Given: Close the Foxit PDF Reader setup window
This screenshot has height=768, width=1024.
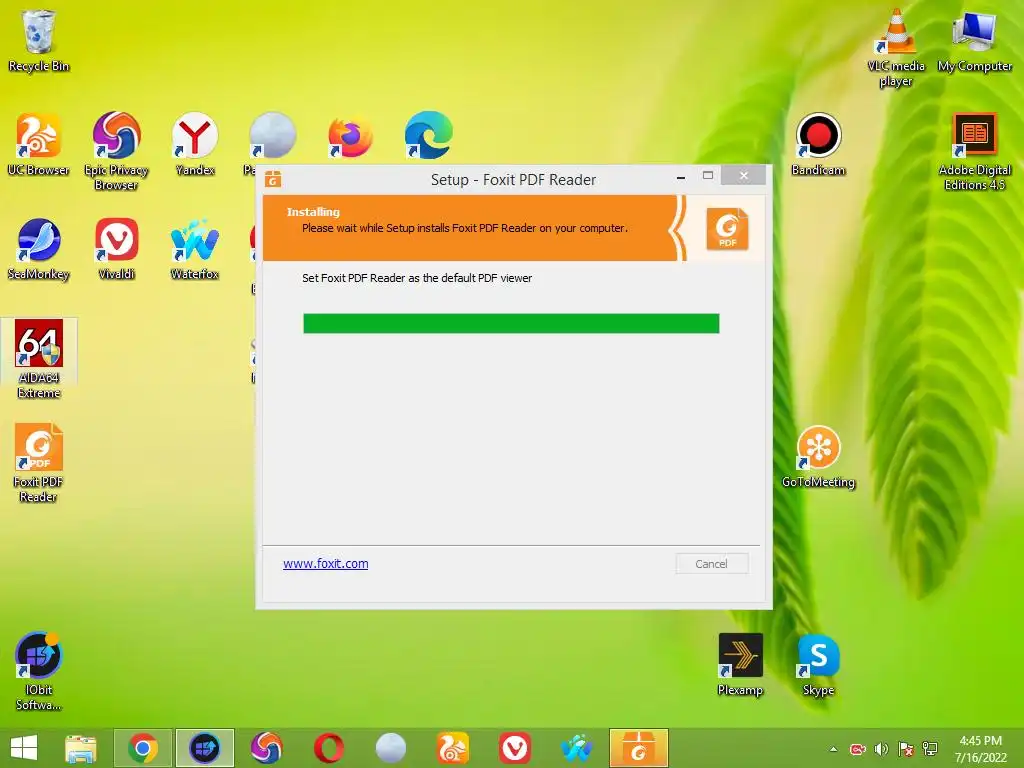Looking at the screenshot, I should 743,176.
